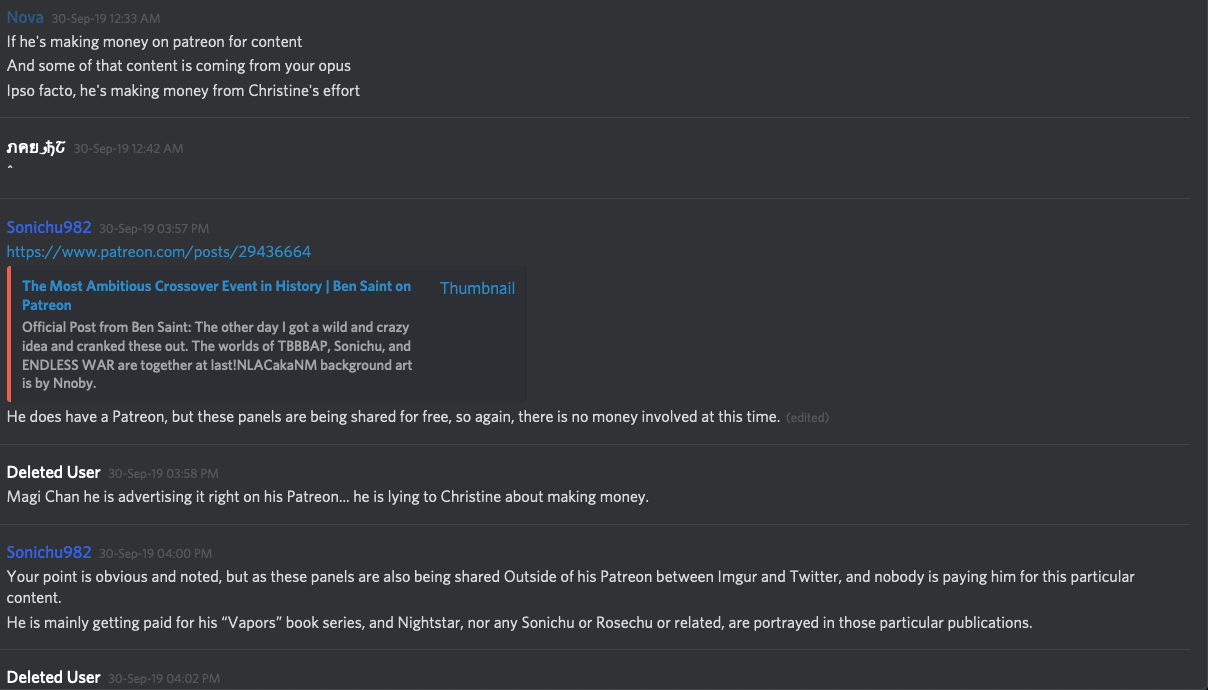The image size is (1208, 690).
Task: Click the username written in stylized script
Action: point(36,148)
